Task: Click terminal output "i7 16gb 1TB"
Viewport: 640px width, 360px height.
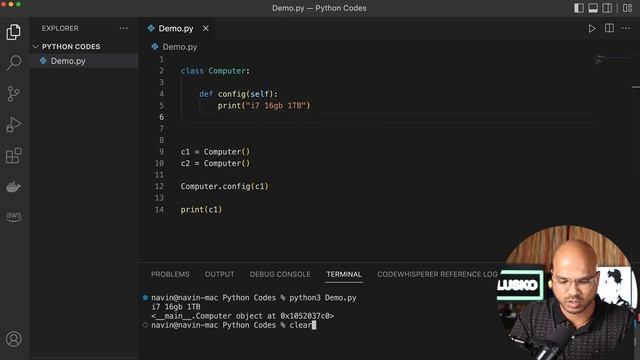Action: coord(176,307)
